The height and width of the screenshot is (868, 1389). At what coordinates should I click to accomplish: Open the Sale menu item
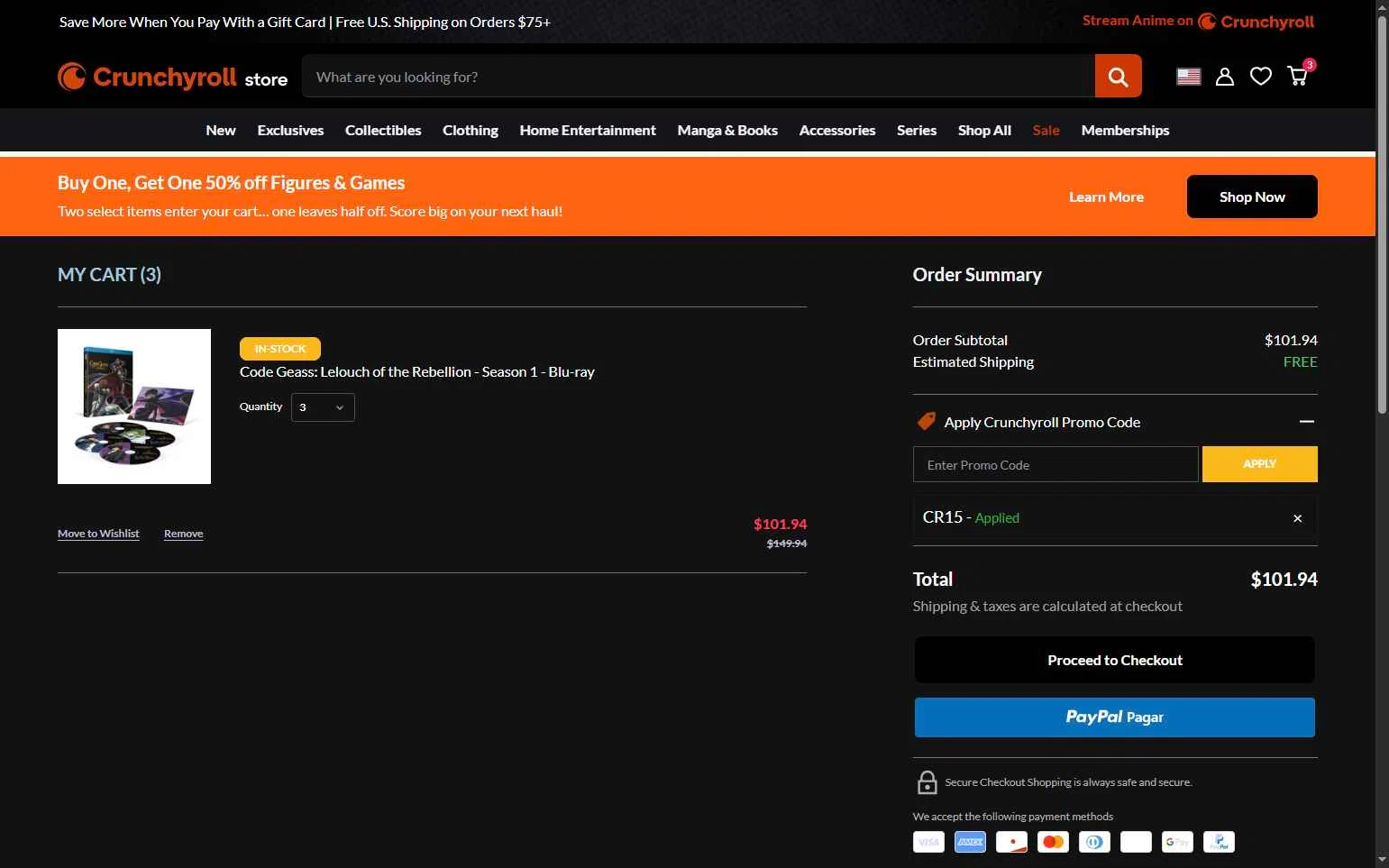coord(1046,130)
